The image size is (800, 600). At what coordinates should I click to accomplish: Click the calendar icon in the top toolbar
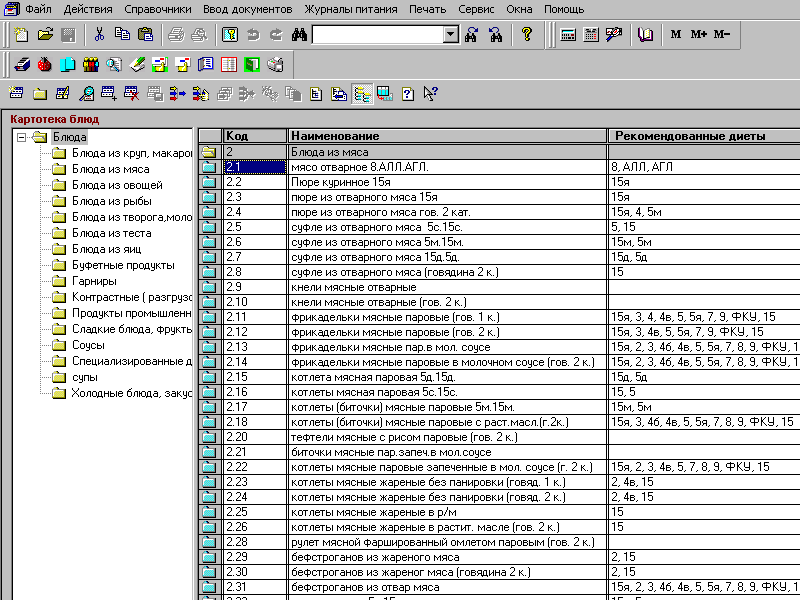tap(591, 35)
